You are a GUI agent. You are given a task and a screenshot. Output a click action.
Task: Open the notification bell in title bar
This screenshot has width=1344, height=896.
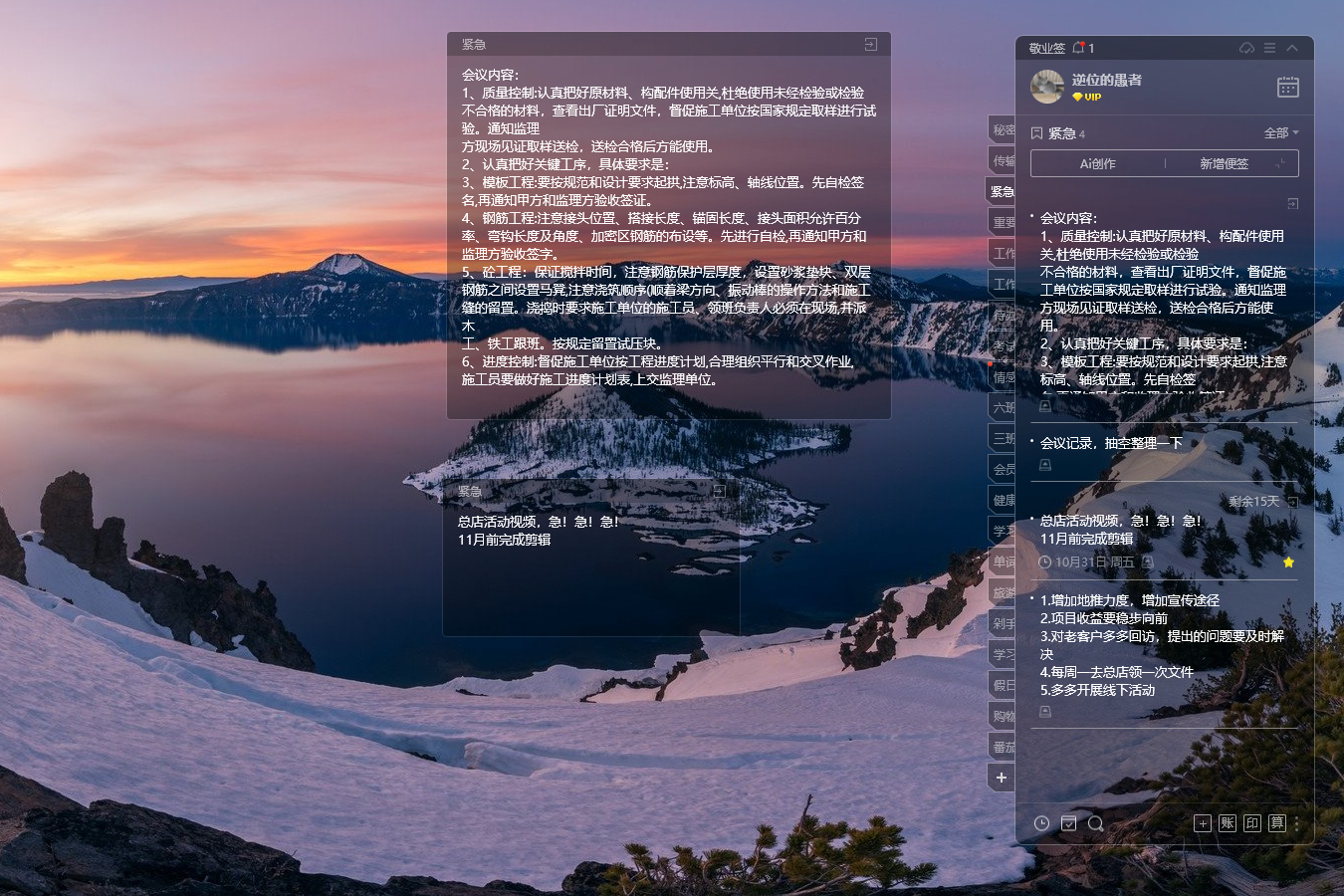(1078, 48)
